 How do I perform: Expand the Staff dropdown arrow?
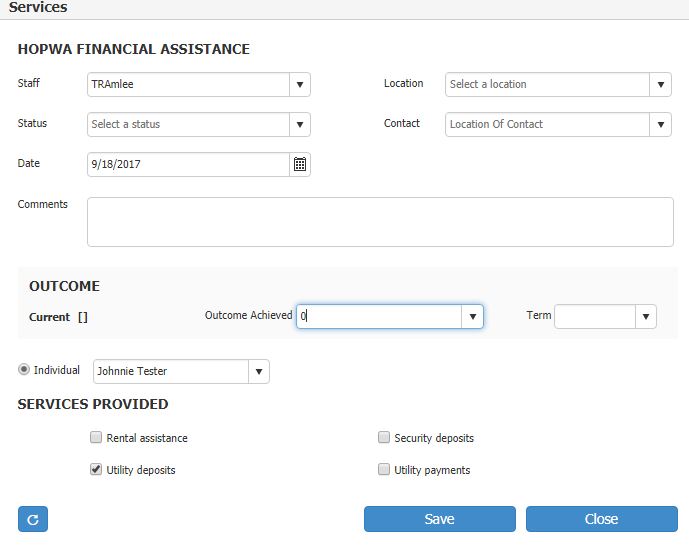300,84
